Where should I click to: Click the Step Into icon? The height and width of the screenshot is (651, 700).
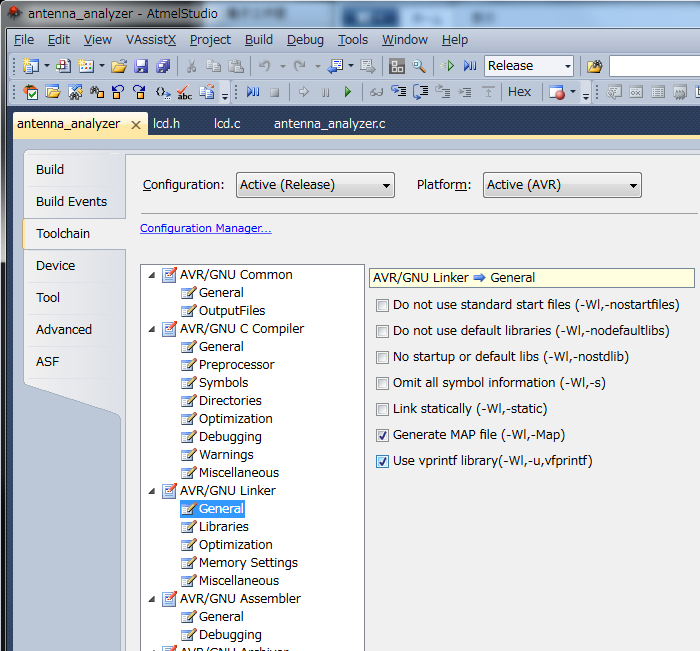(x=398, y=92)
